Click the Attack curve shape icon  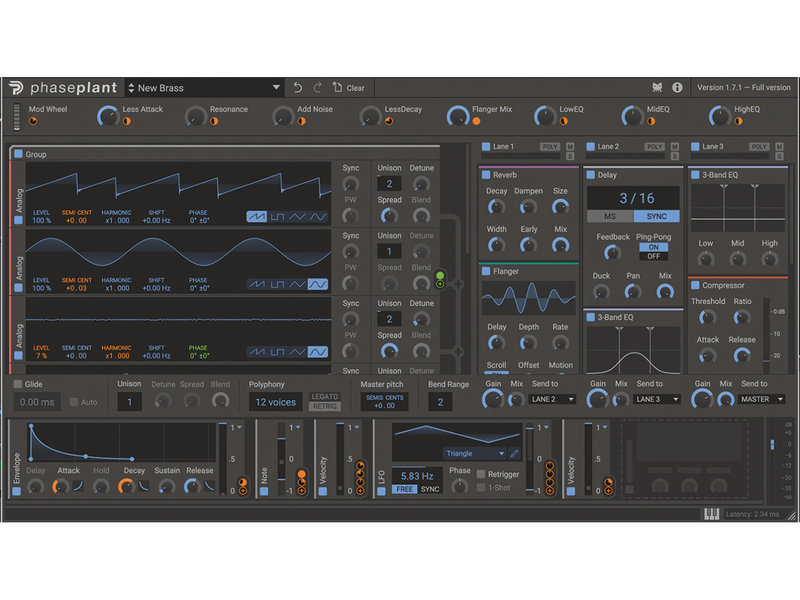pyautogui.click(x=78, y=486)
